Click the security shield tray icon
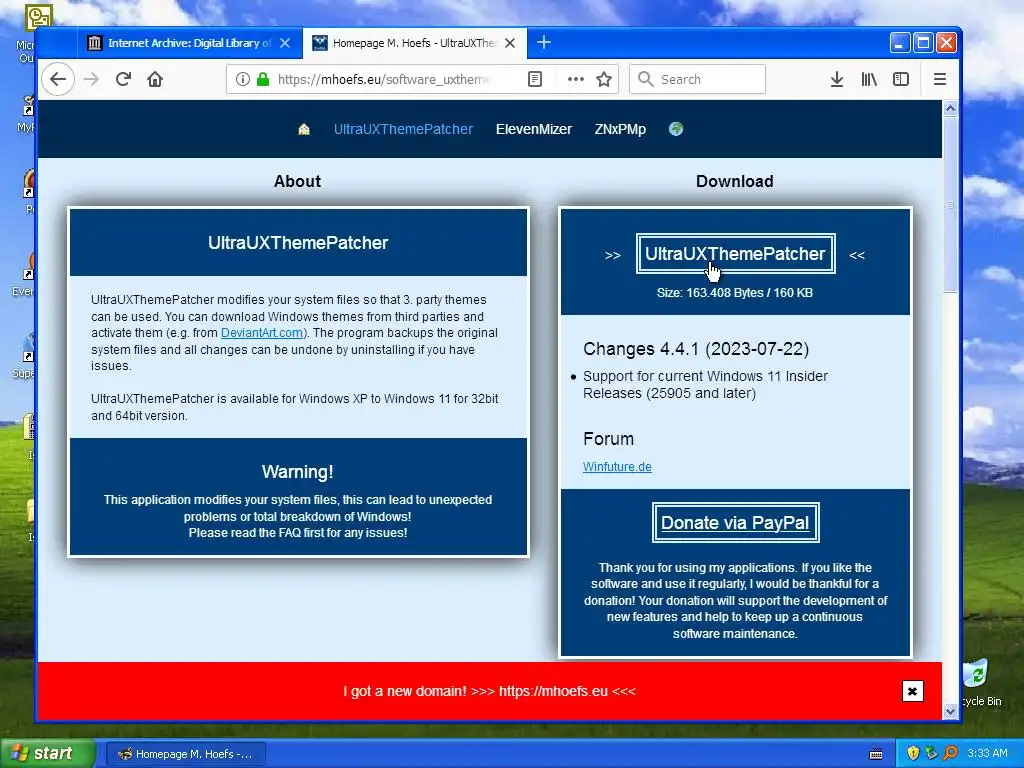 pyautogui.click(x=912, y=754)
